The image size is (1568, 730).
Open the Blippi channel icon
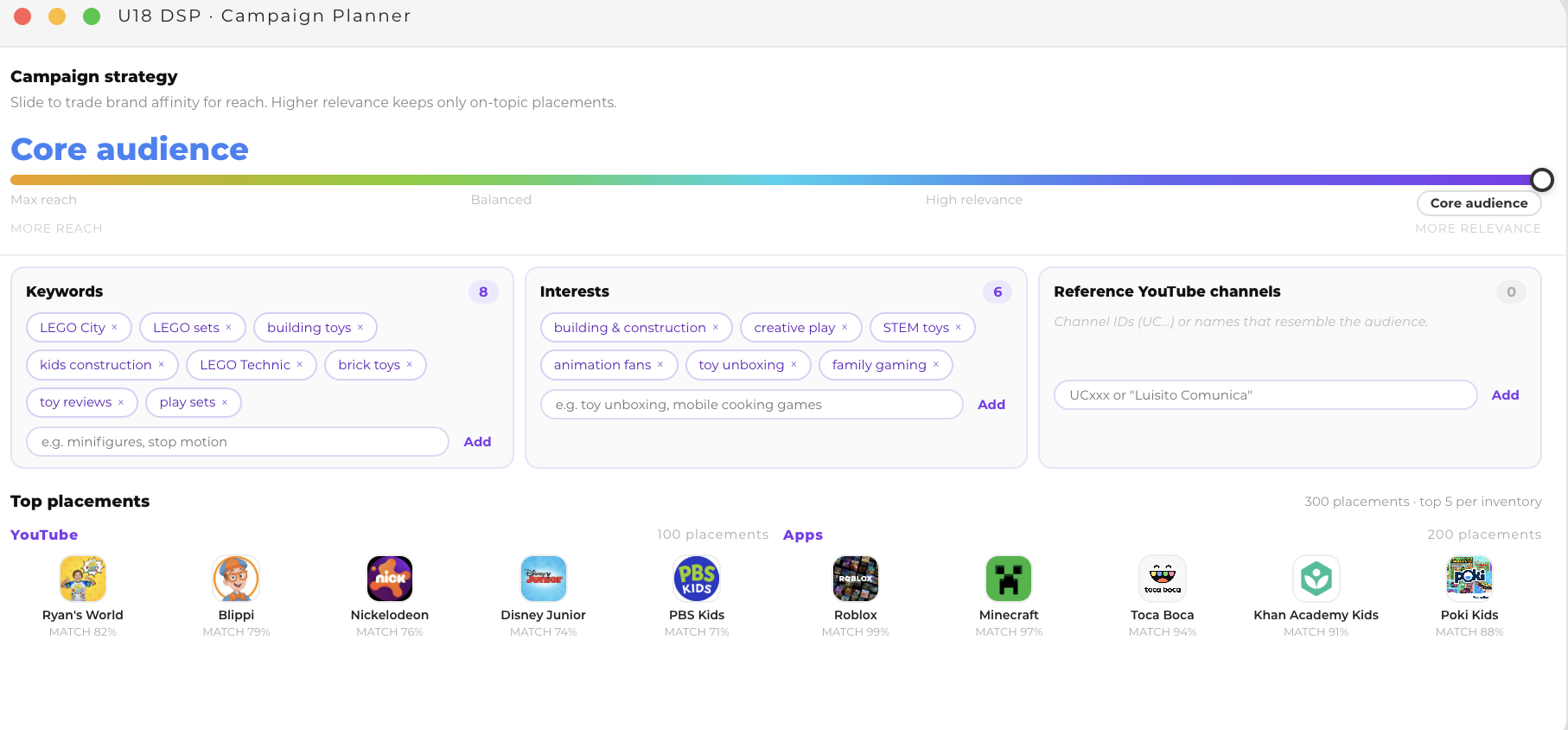point(236,579)
